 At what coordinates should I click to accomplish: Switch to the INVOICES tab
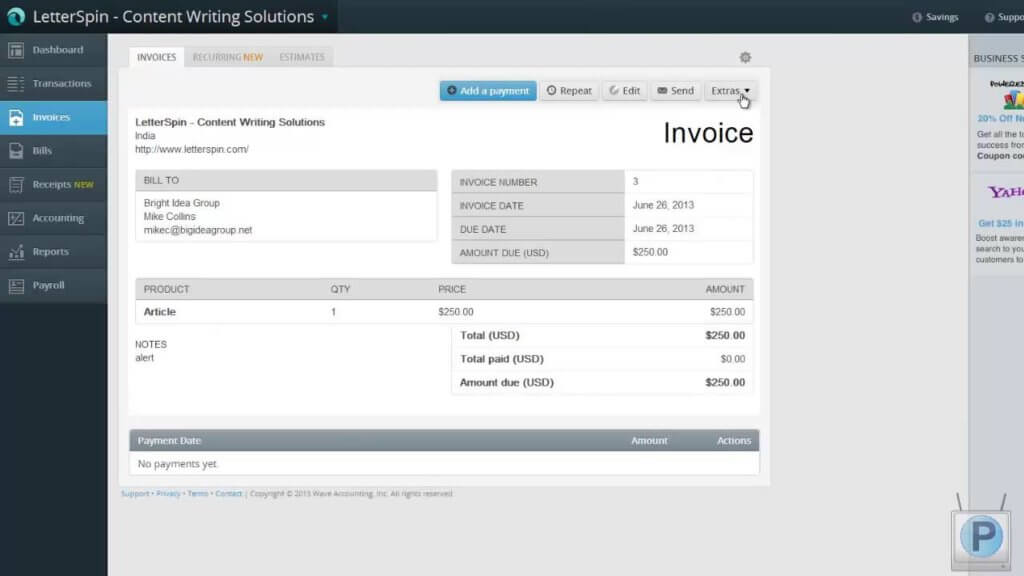click(156, 57)
